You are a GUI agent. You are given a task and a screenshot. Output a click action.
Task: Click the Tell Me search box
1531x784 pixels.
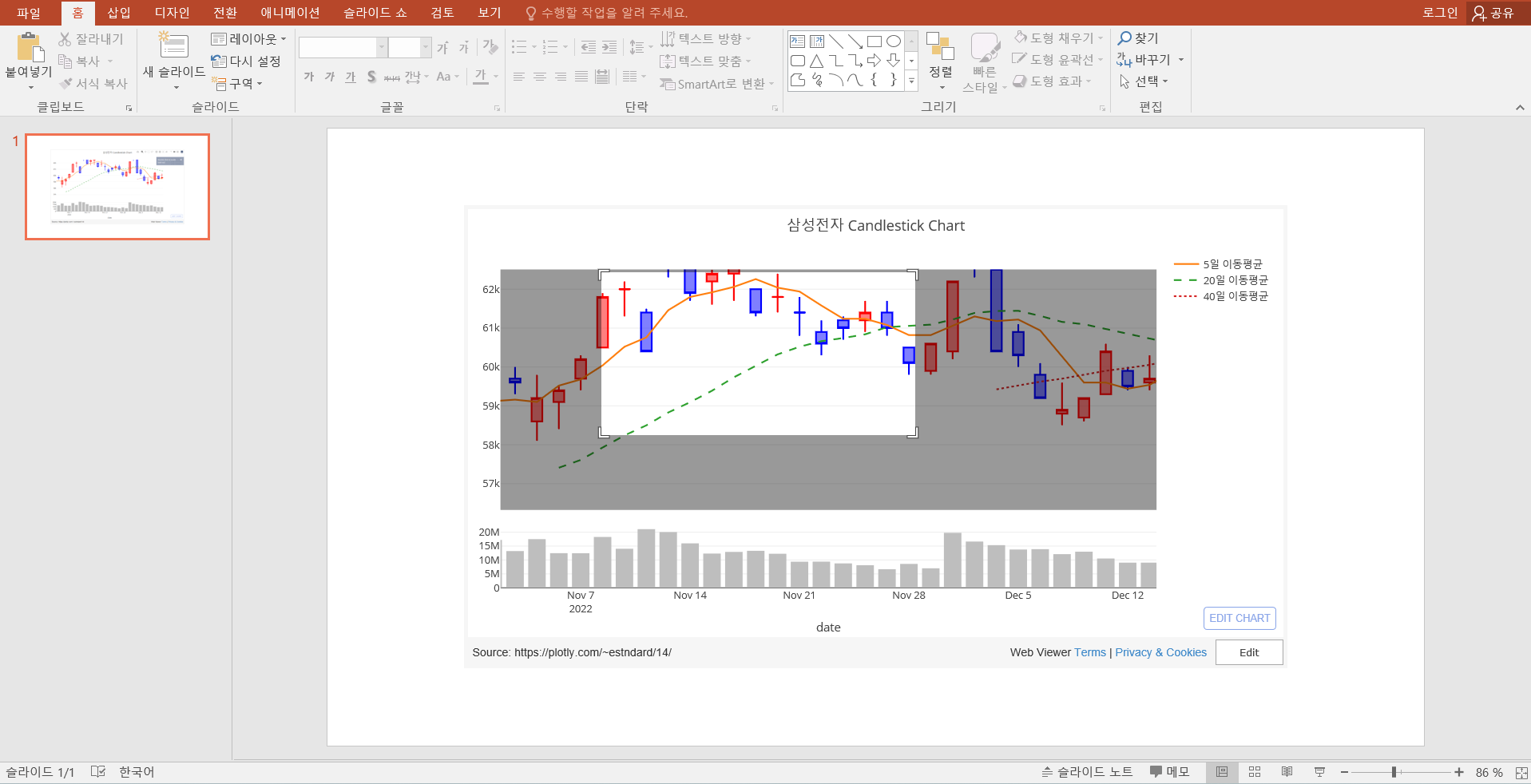607,13
